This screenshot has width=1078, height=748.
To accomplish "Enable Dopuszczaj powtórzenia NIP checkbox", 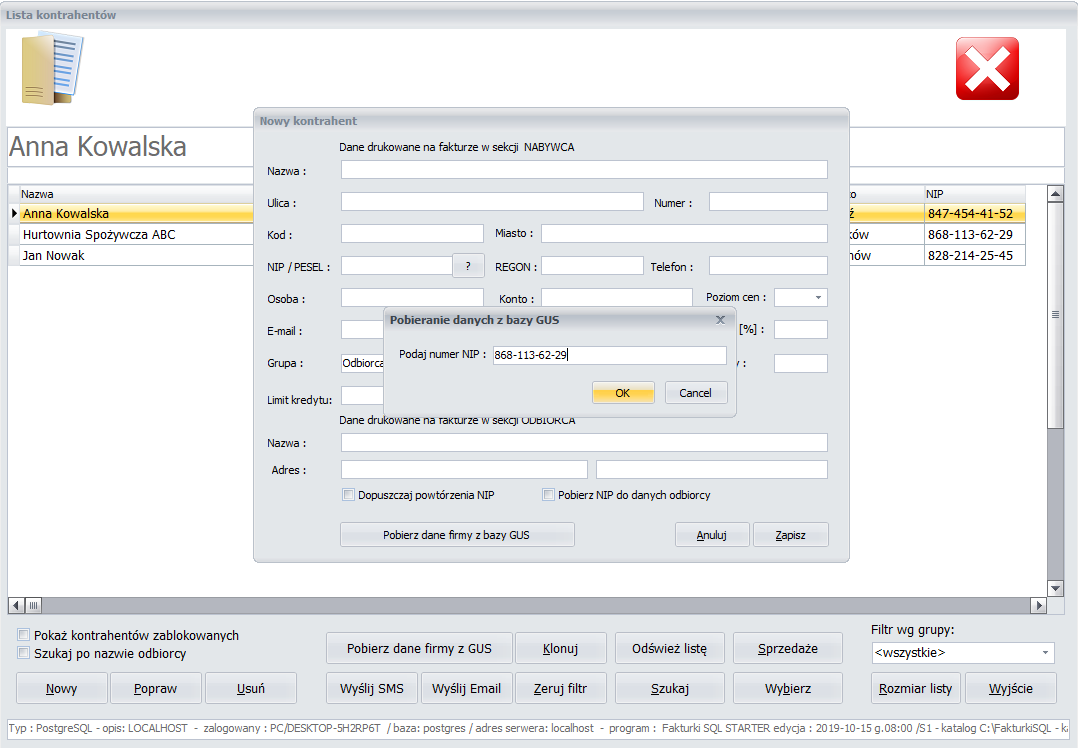I will 349,494.
